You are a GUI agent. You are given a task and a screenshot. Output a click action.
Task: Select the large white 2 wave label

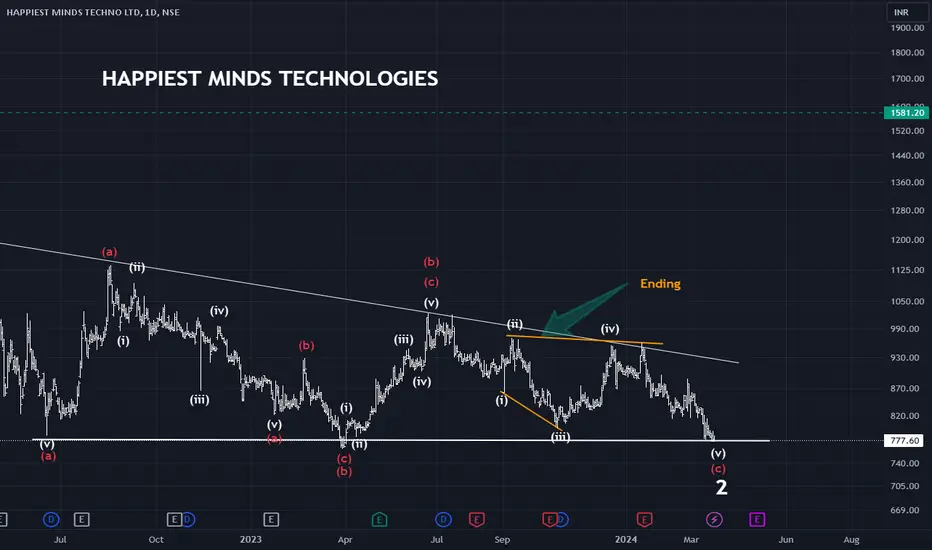pos(721,488)
